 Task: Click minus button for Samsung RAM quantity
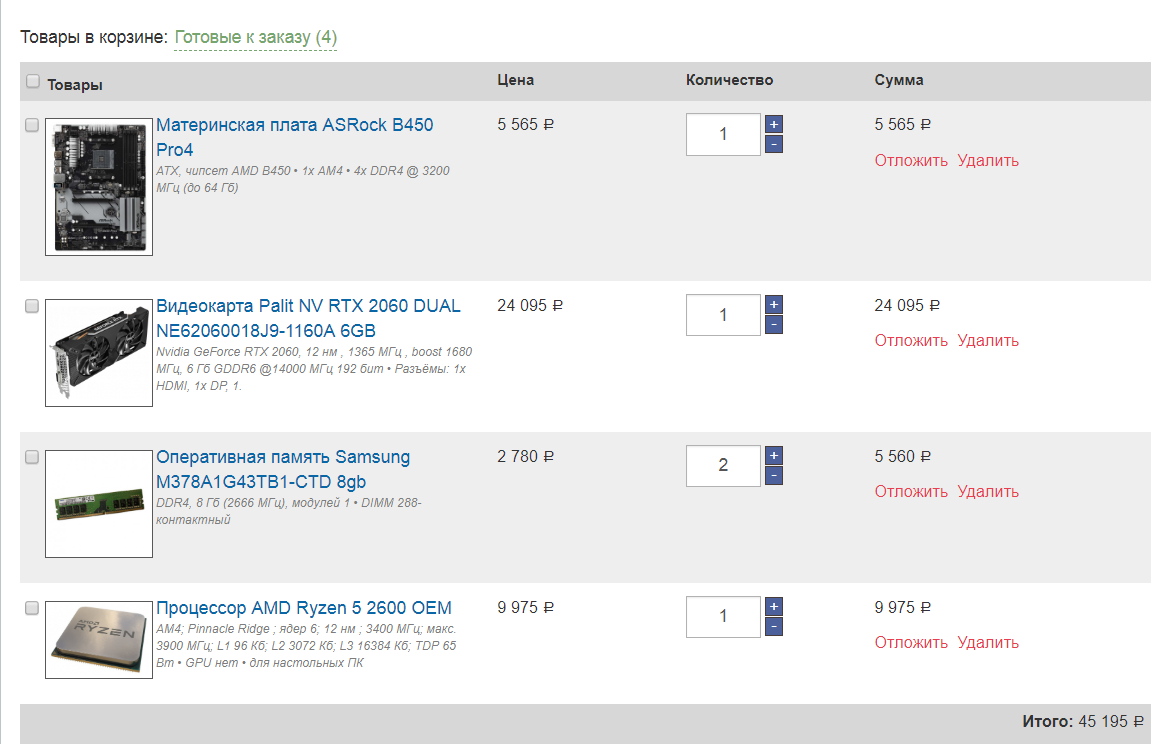click(773, 476)
